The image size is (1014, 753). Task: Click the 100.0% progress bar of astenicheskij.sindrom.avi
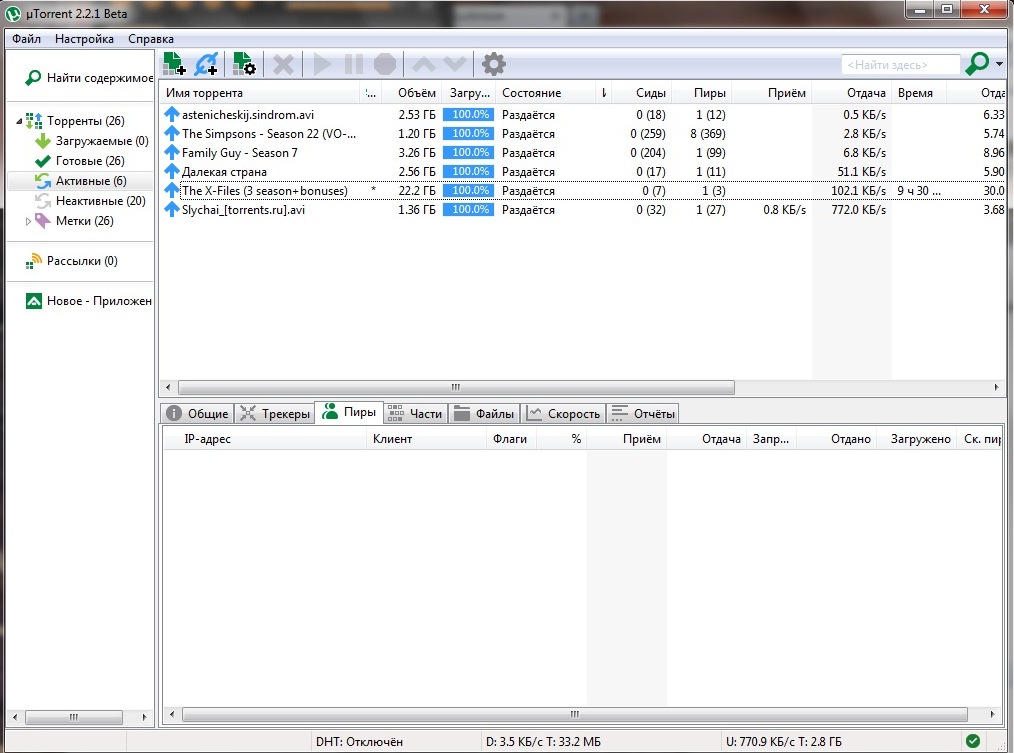coord(468,115)
